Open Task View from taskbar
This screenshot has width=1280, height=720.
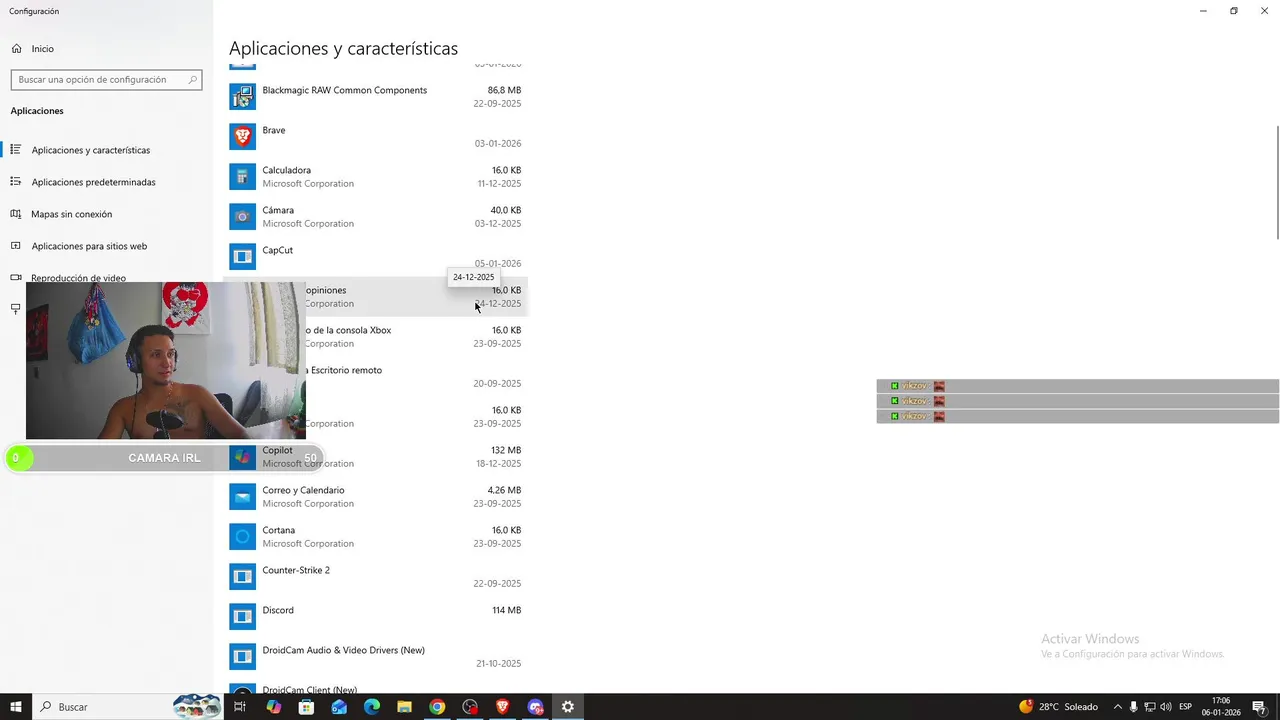point(240,707)
